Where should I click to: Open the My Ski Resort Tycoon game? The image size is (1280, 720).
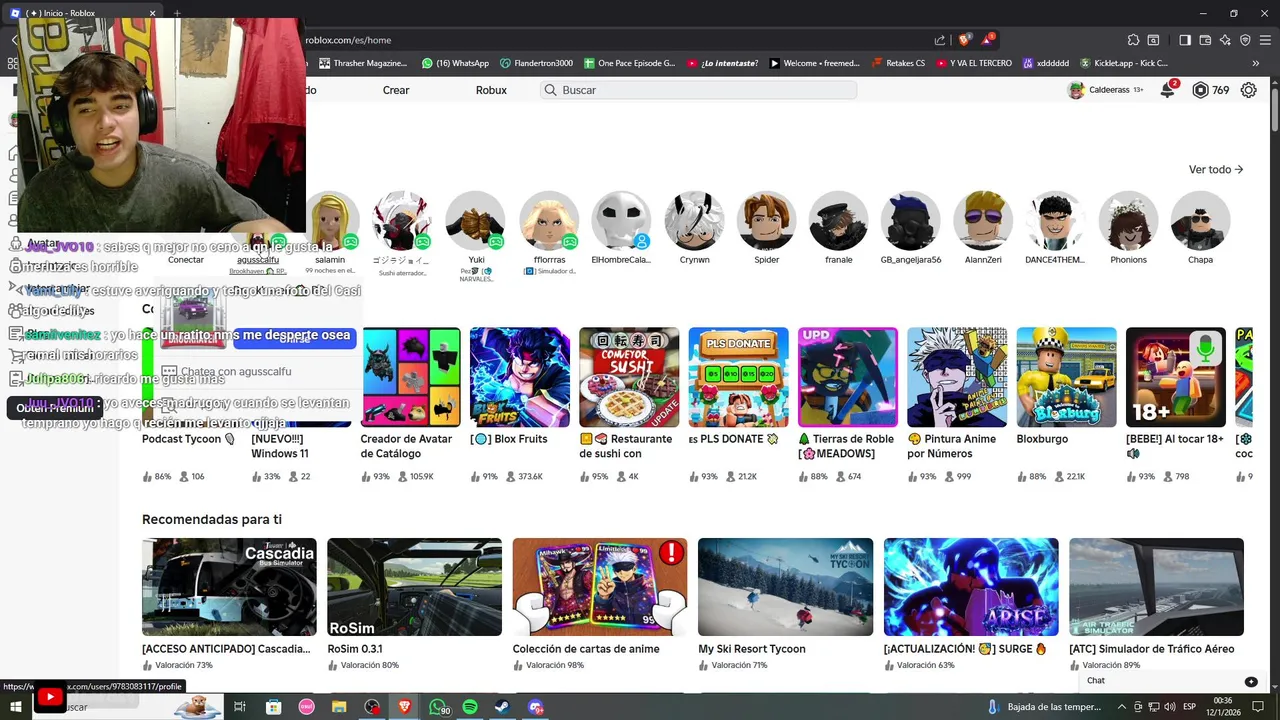785,587
